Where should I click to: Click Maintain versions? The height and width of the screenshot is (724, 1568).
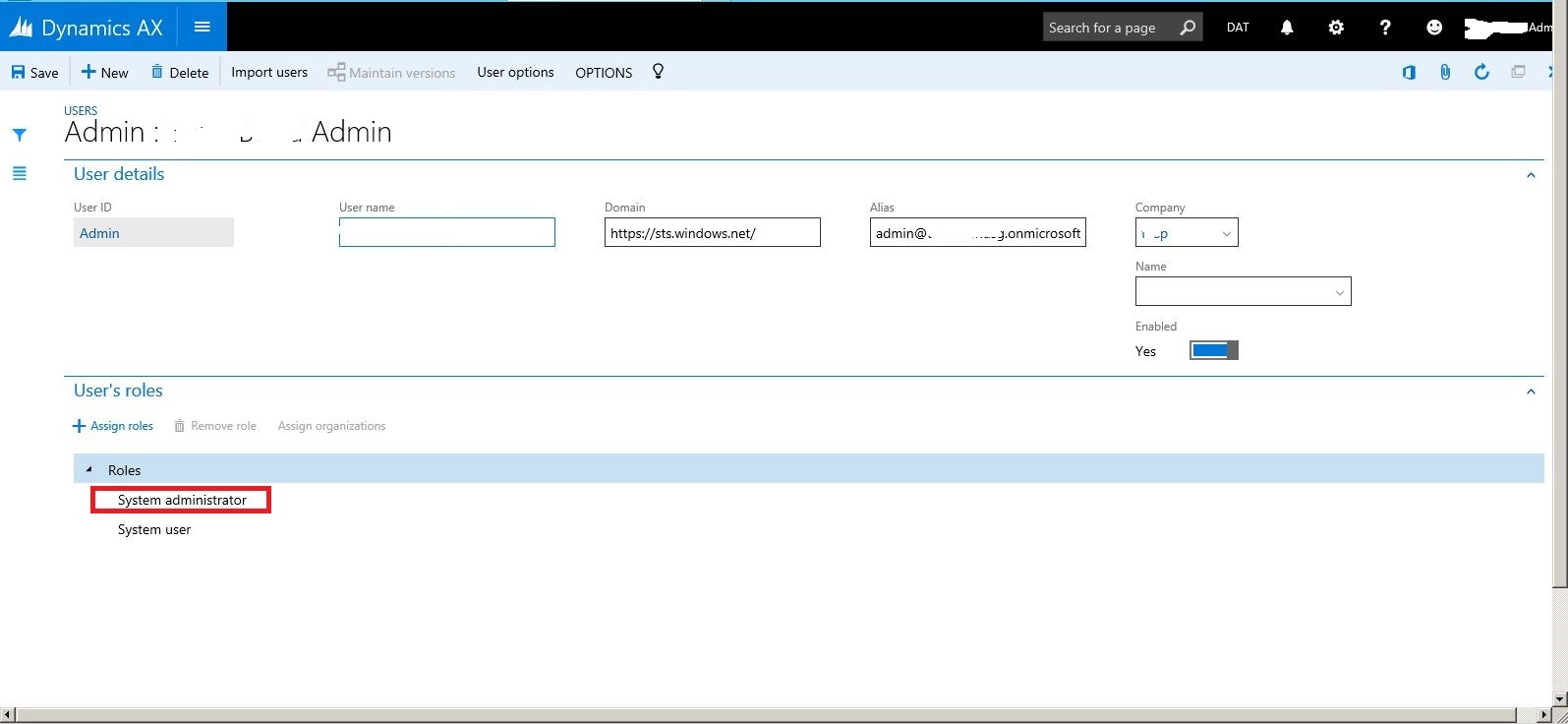391,72
